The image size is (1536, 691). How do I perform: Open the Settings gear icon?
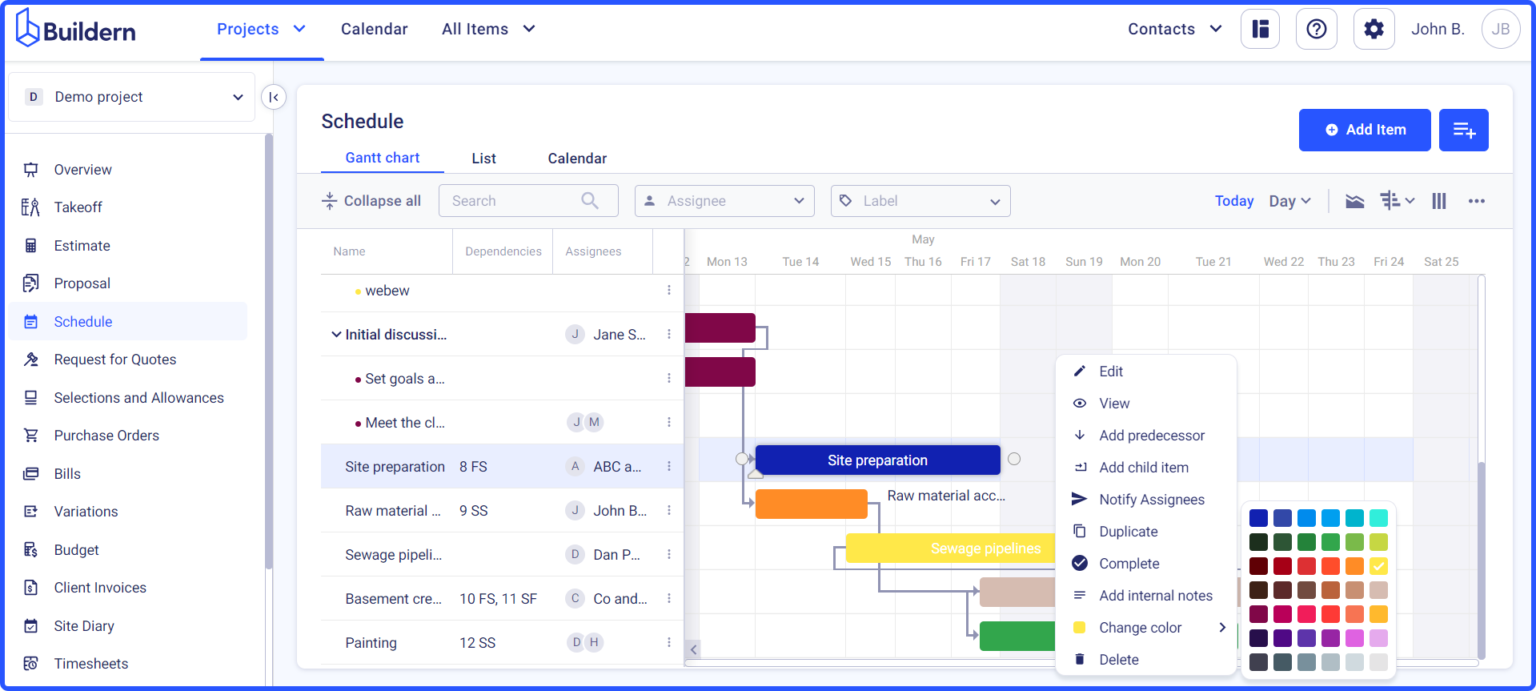(x=1373, y=29)
